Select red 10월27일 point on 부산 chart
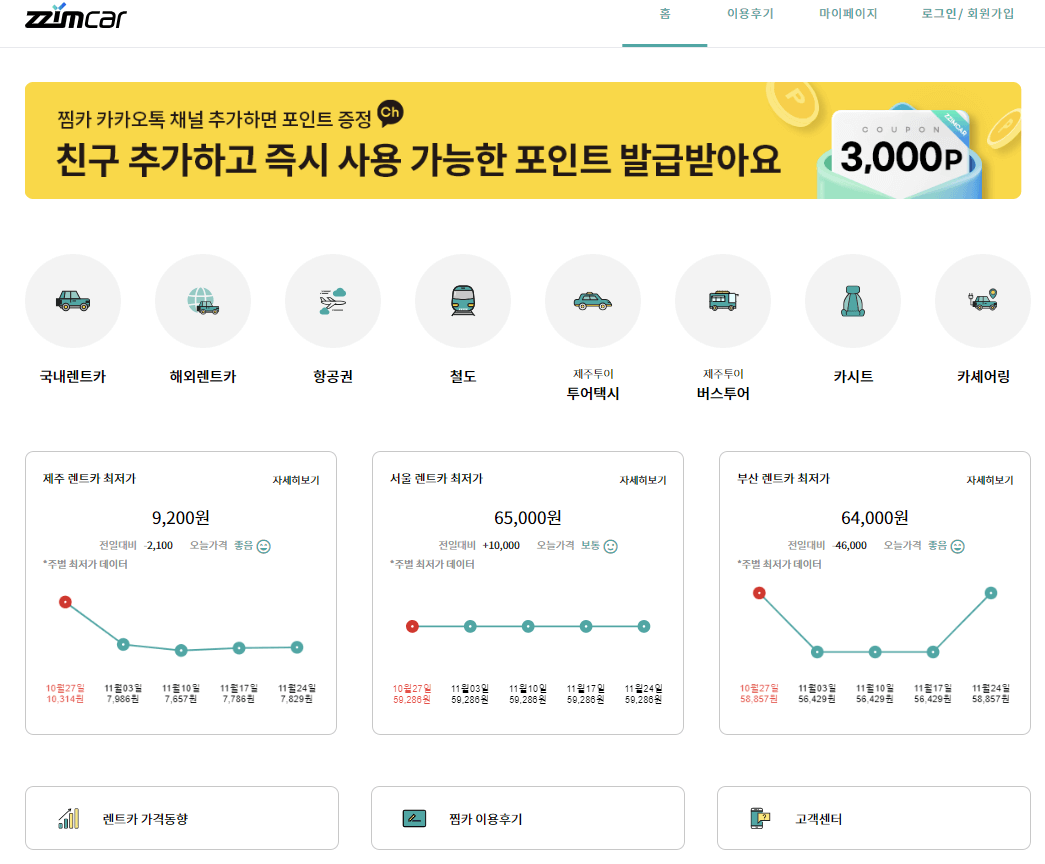Screen dimensions: 1045x864 [759, 593]
